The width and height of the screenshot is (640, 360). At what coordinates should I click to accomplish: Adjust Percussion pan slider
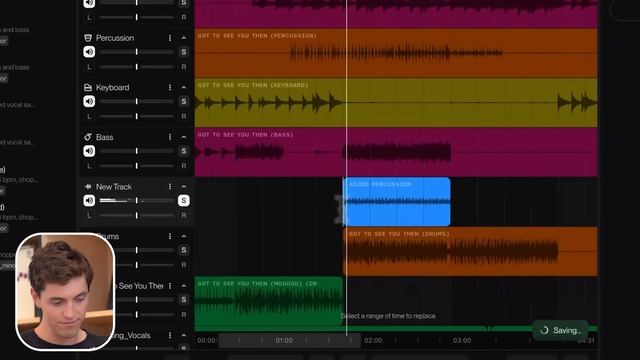[x=137, y=67]
